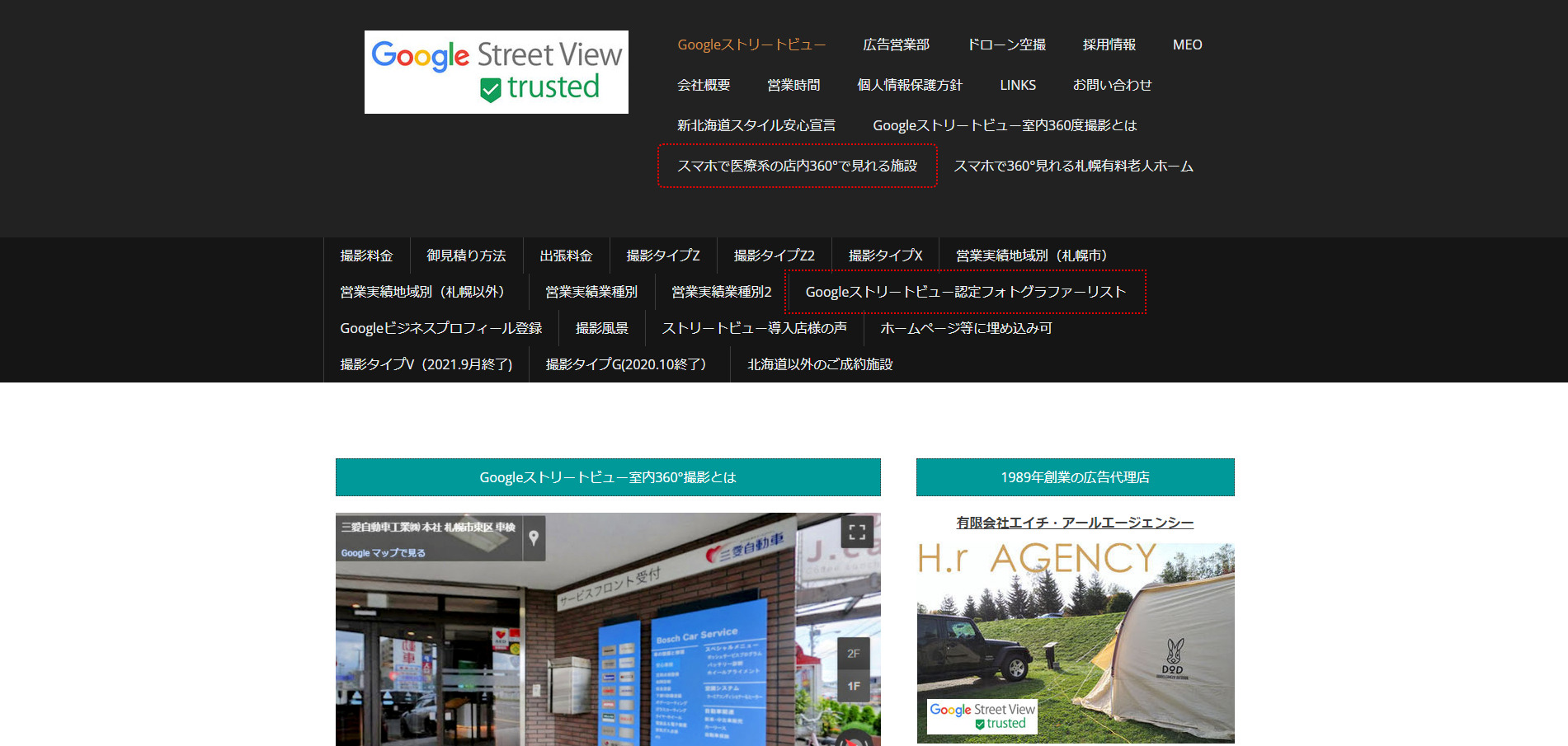Screen dimensions: 1568x746
Task: Open 北海道以外のご成約施設 page
Action: tap(820, 364)
